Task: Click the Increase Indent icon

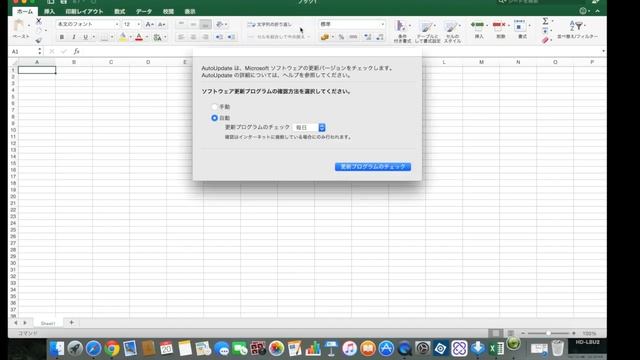Action: point(231,37)
